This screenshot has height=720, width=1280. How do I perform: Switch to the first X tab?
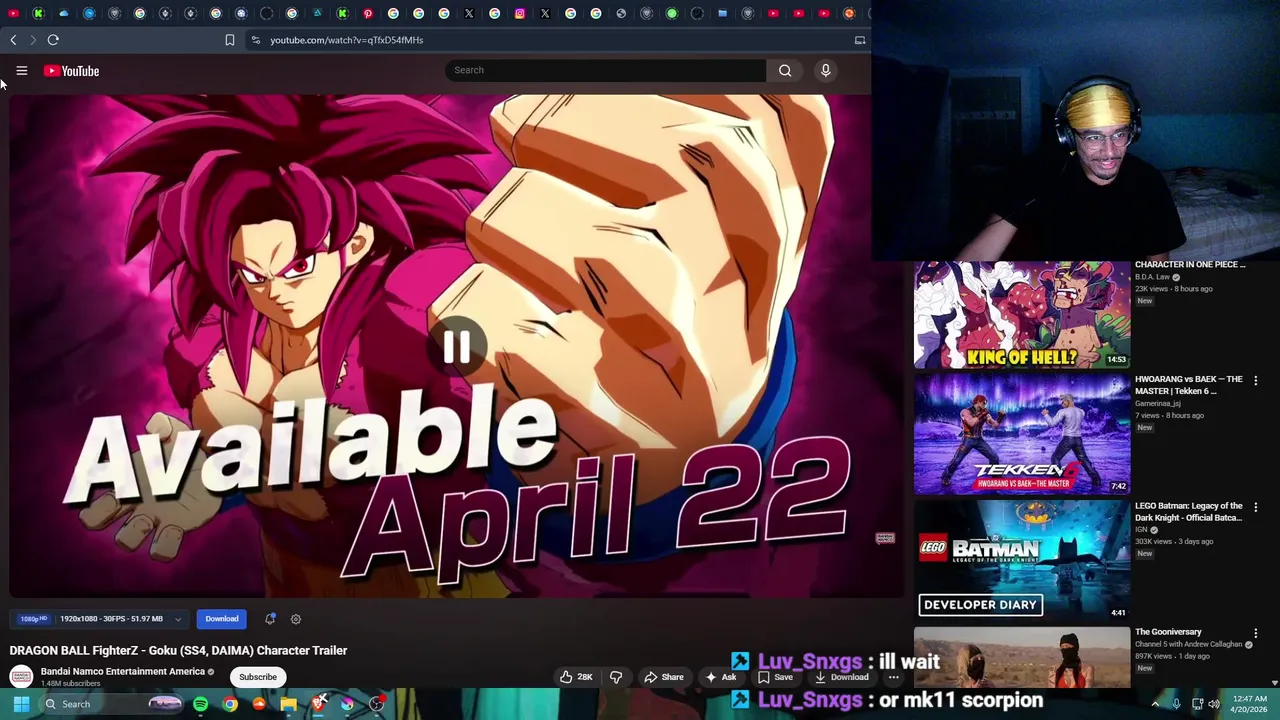(469, 13)
